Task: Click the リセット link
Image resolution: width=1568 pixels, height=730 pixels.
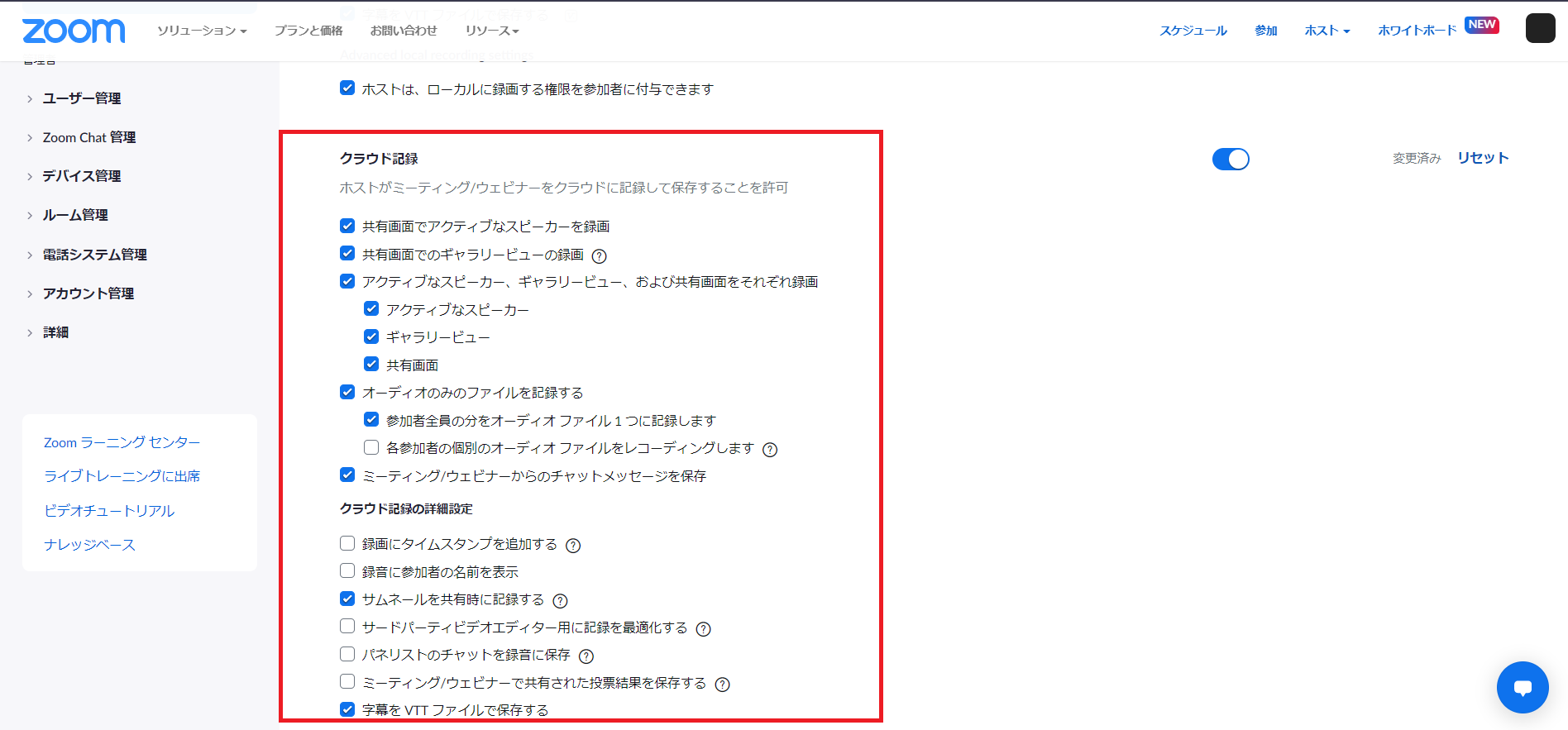Action: coord(1483,158)
